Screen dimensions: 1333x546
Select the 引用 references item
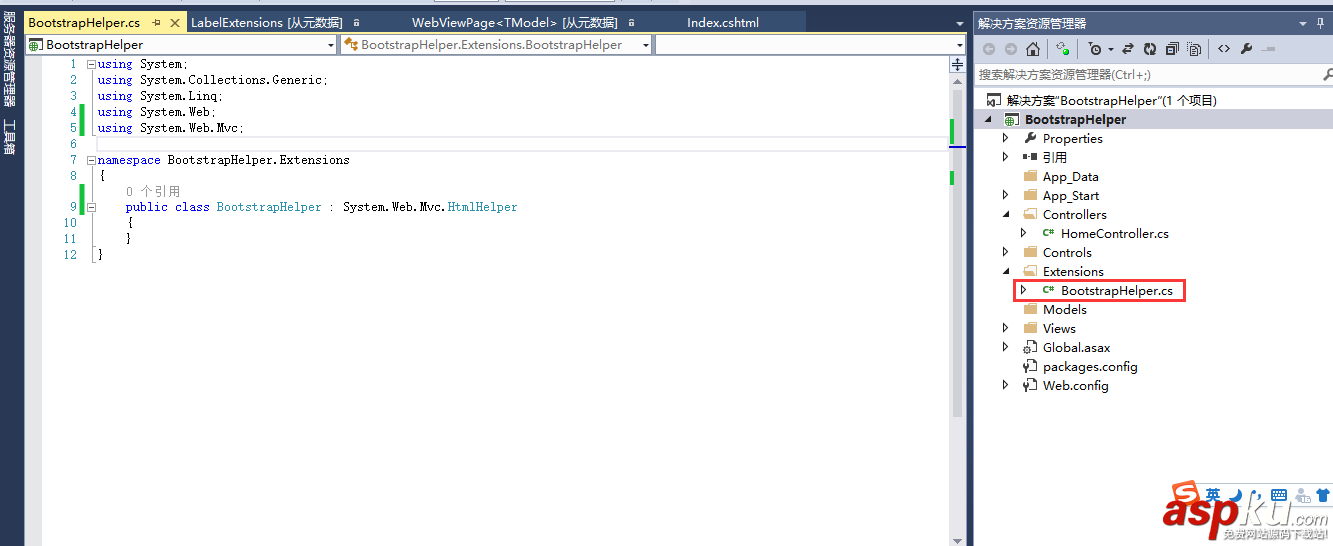point(1054,157)
